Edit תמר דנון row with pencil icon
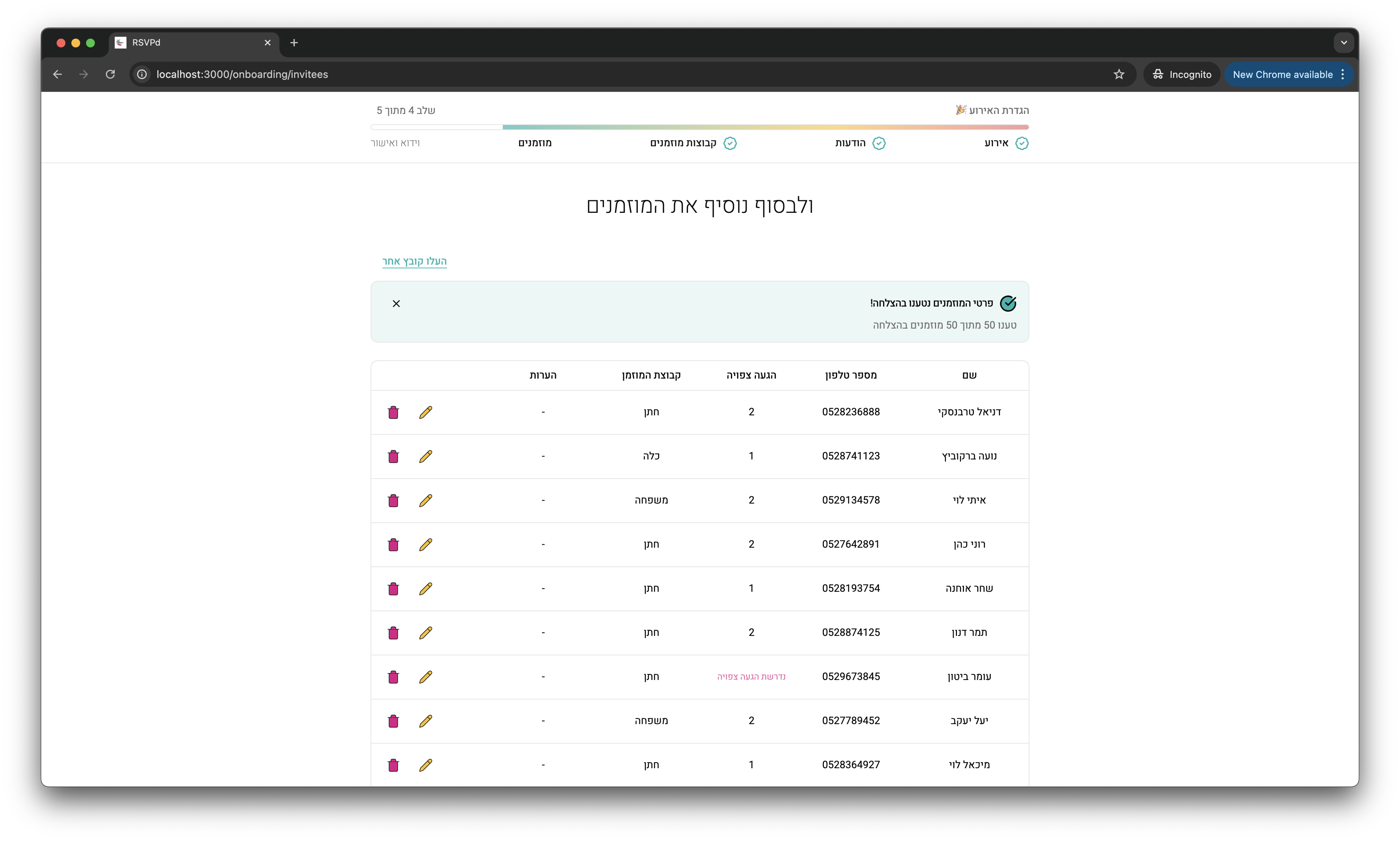Viewport: 1400px width, 841px height. click(426, 633)
